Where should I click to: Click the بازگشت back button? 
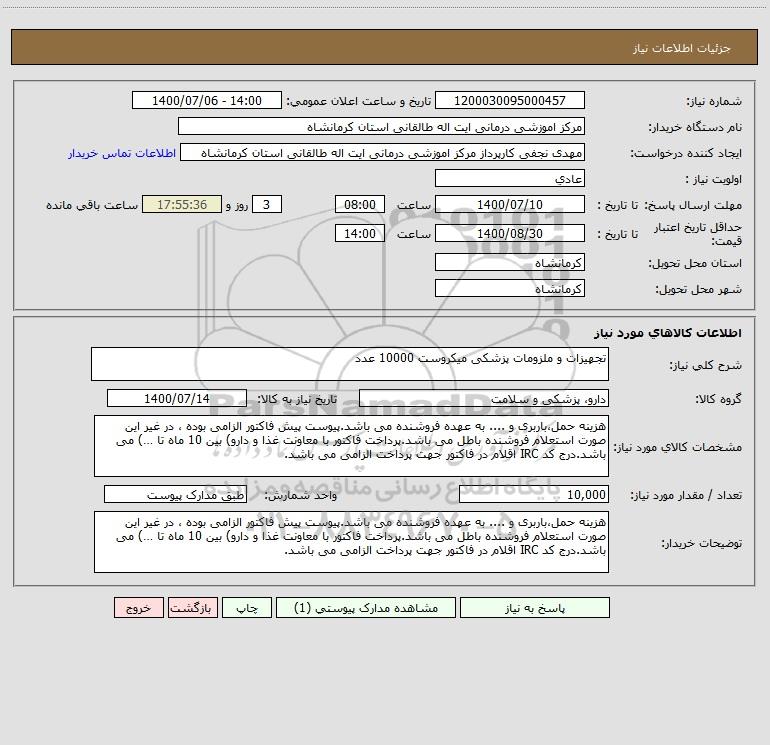(192, 607)
